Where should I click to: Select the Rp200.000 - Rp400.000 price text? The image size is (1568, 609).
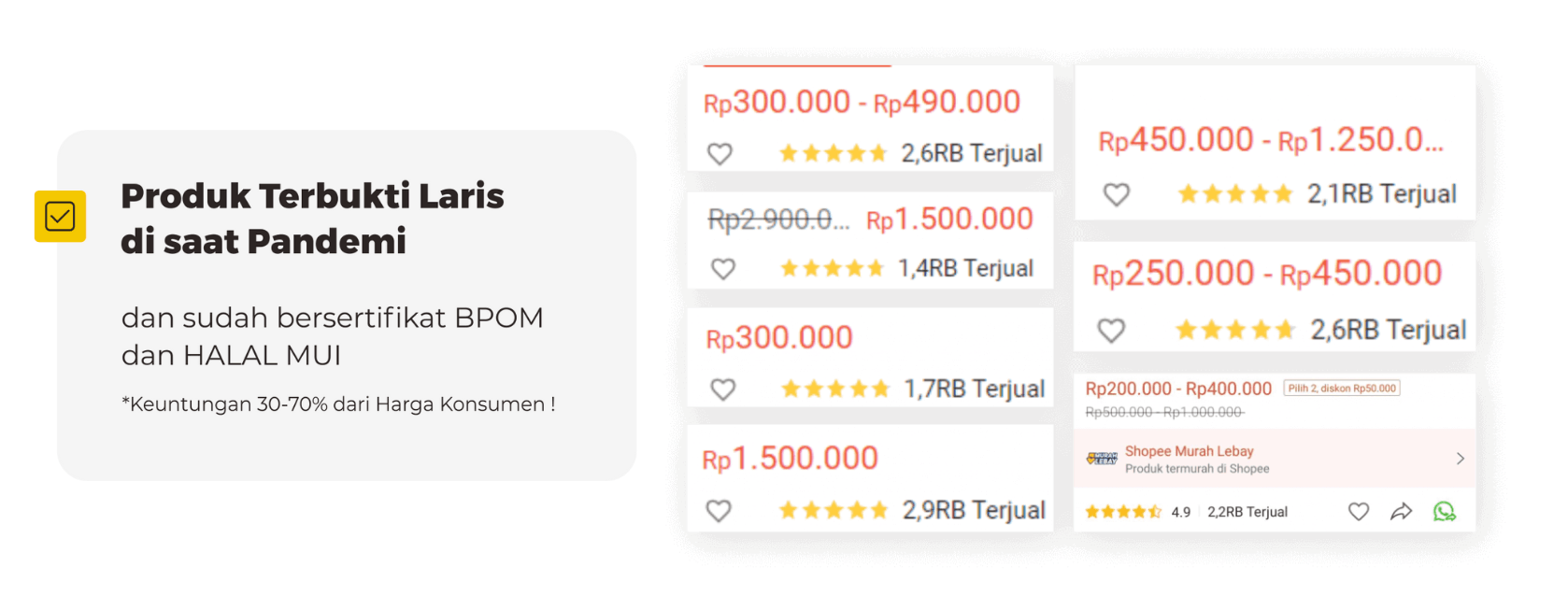pos(1178,389)
